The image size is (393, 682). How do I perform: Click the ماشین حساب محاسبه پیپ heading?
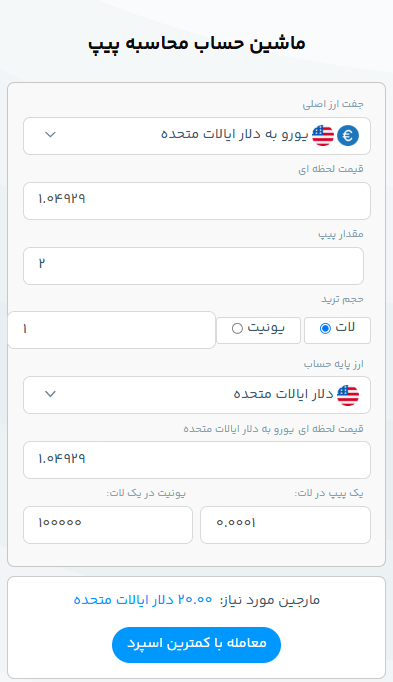(196, 44)
